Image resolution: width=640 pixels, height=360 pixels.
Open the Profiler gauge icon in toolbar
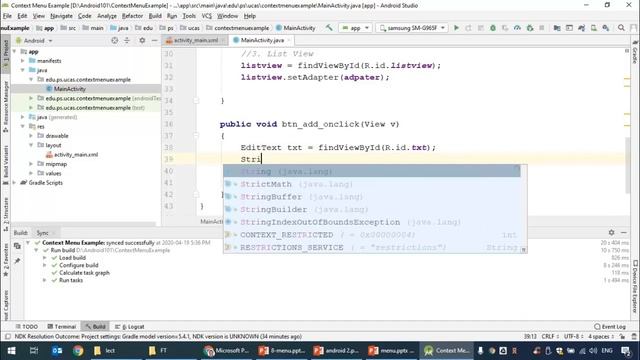517,28
